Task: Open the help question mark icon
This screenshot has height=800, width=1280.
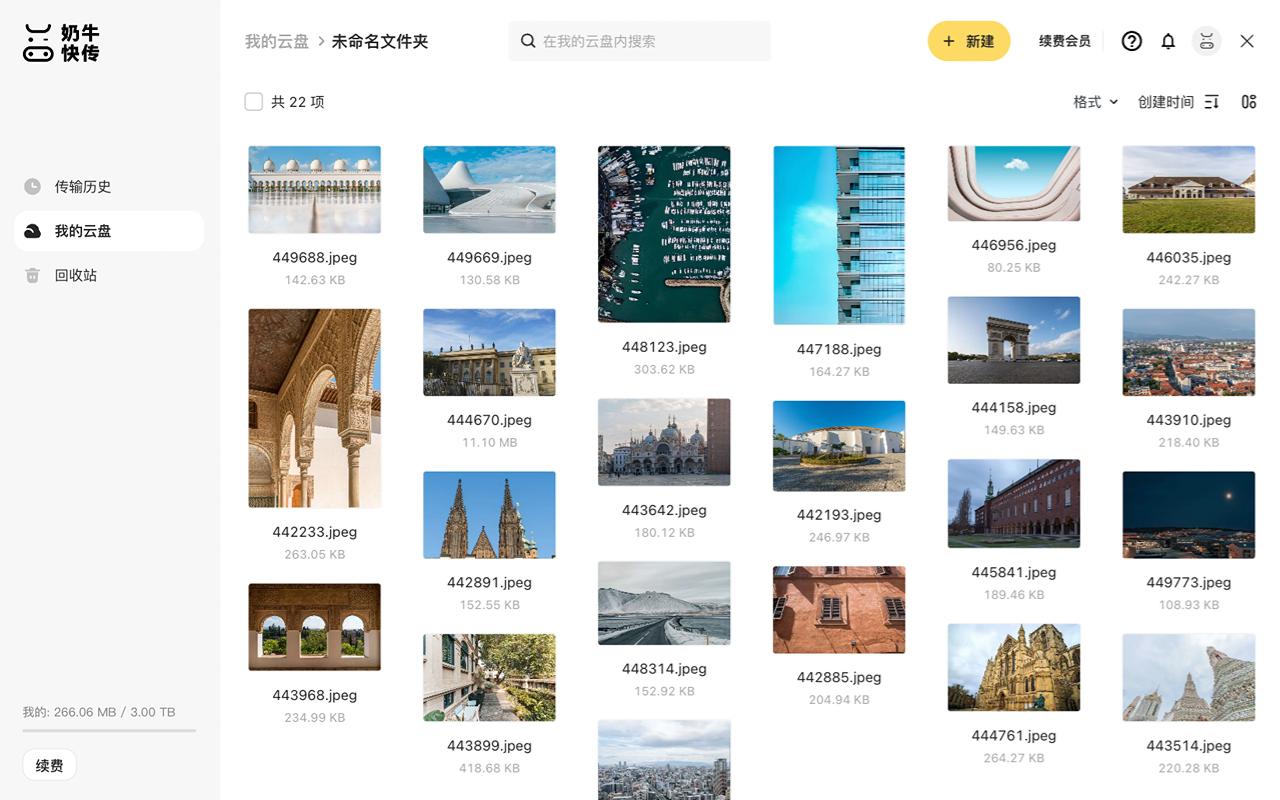Action: click(1131, 41)
